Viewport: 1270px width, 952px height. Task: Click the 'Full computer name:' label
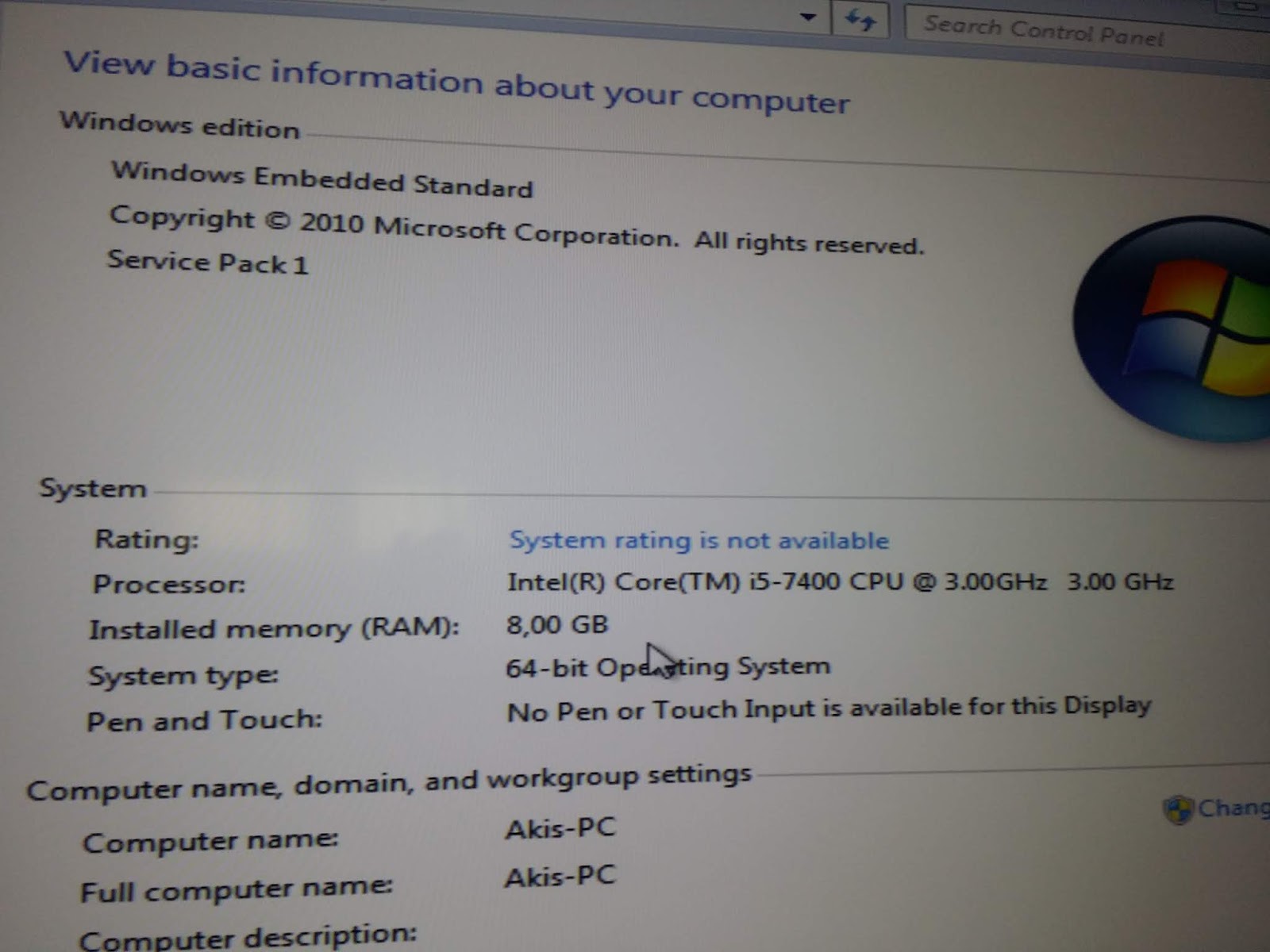coord(237,890)
